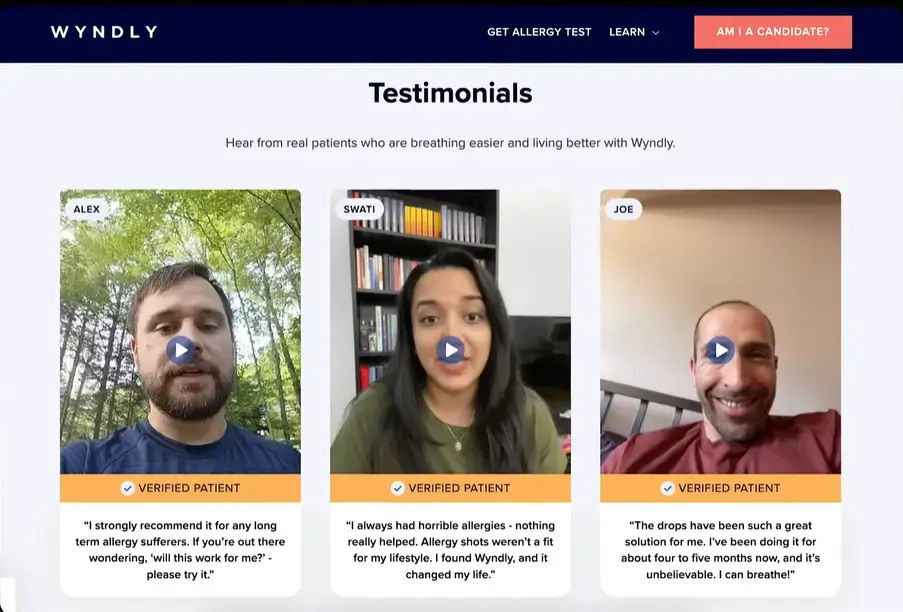Screen dimensions: 903x612
Task: Click the Testimonials heading
Action: 450,93
